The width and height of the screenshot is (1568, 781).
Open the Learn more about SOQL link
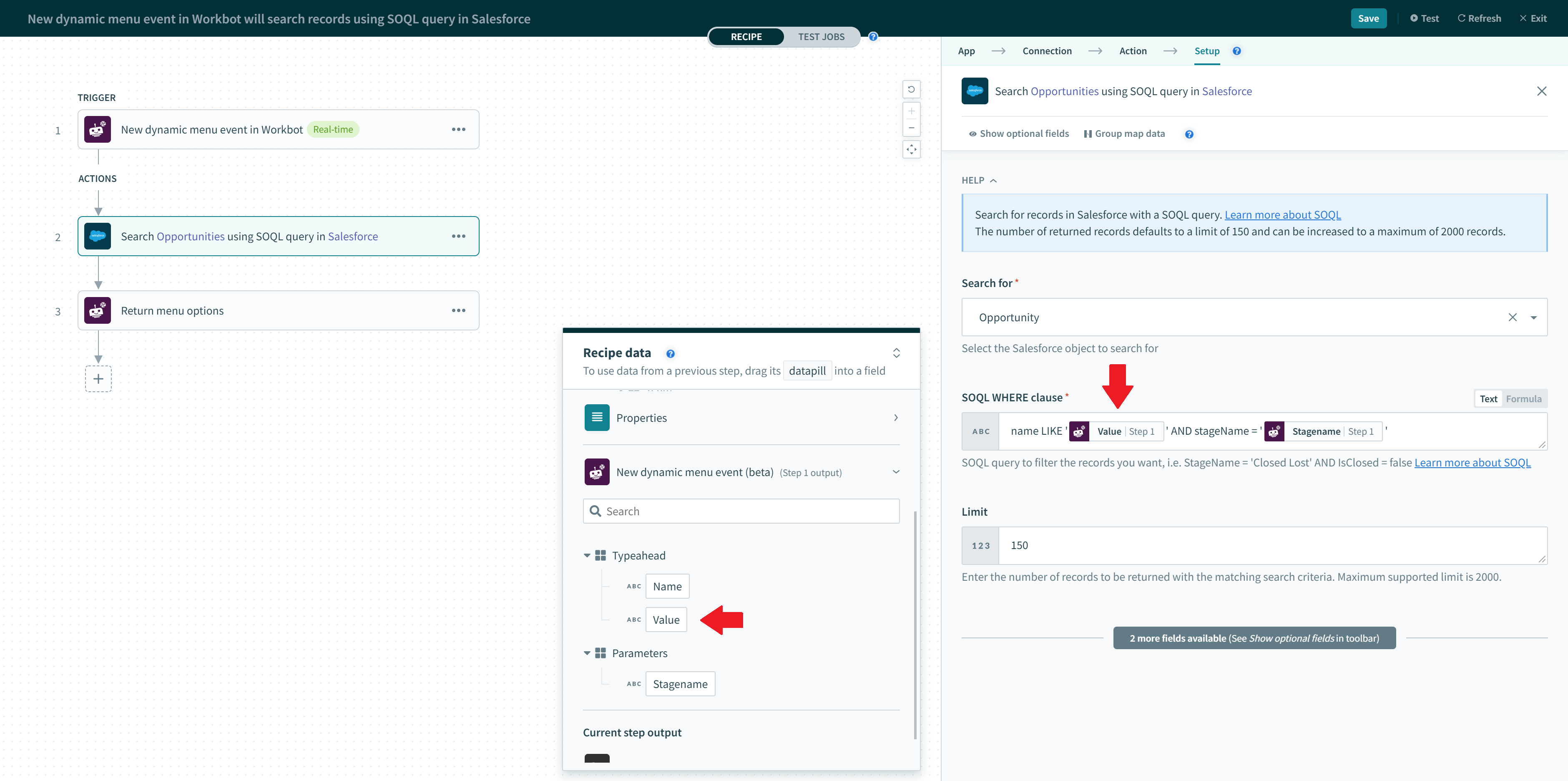pyautogui.click(x=1283, y=214)
